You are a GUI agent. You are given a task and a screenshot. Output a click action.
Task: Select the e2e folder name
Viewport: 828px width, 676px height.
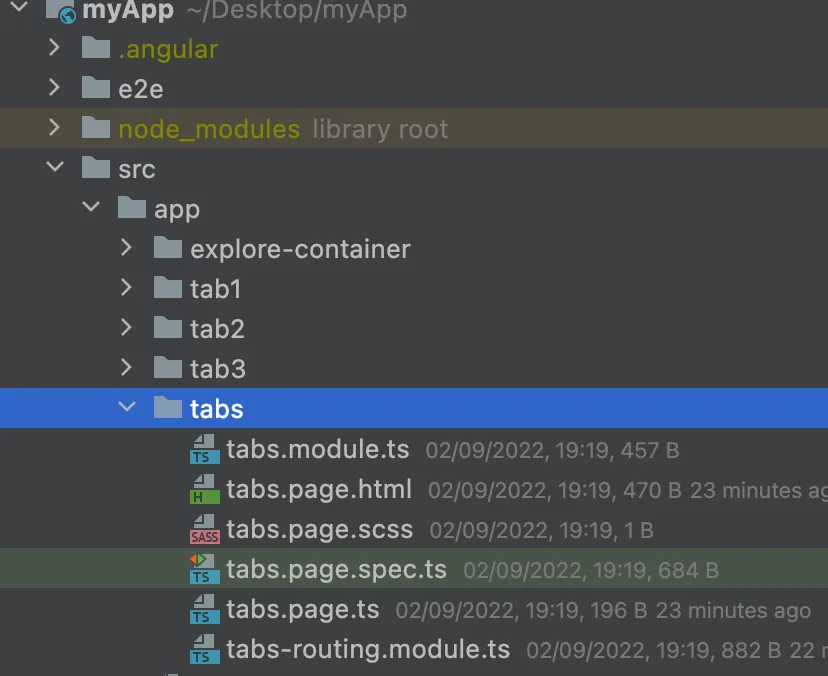(x=140, y=89)
